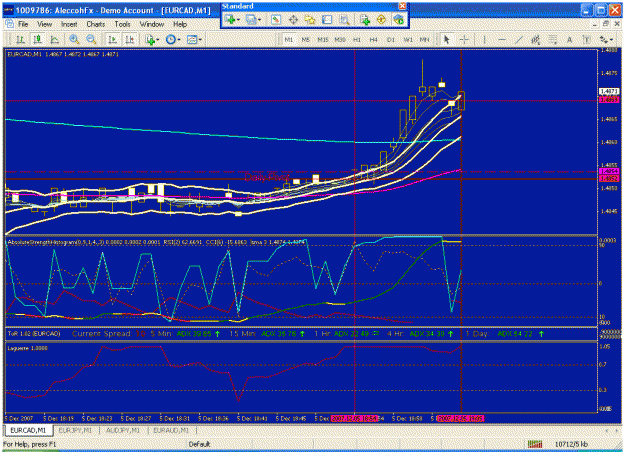Switch to the AUDJPY,M1 chart tab
This screenshot has width=625, height=452.
[x=123, y=430]
